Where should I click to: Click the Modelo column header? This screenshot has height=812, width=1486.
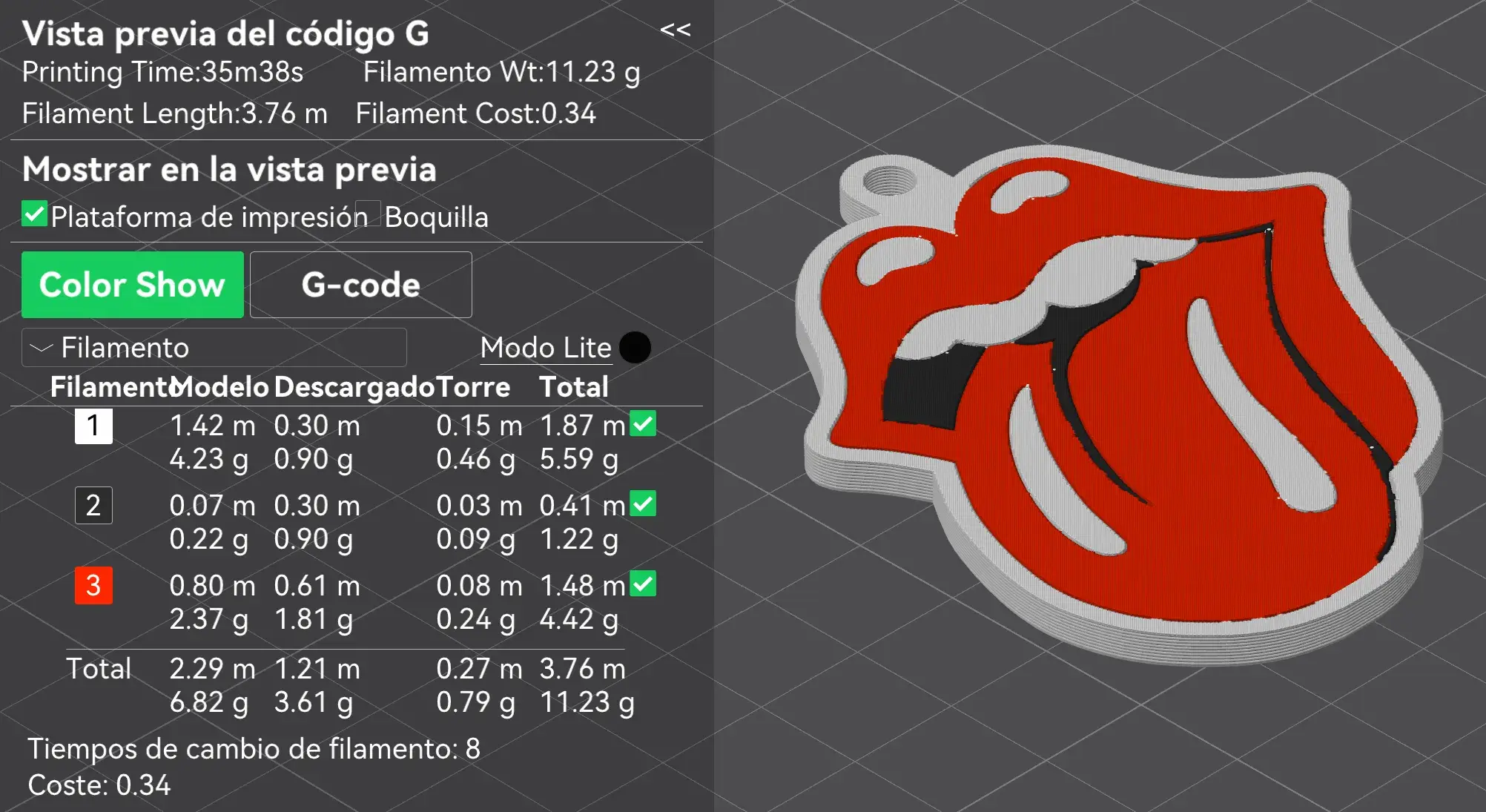pyautogui.click(x=220, y=387)
